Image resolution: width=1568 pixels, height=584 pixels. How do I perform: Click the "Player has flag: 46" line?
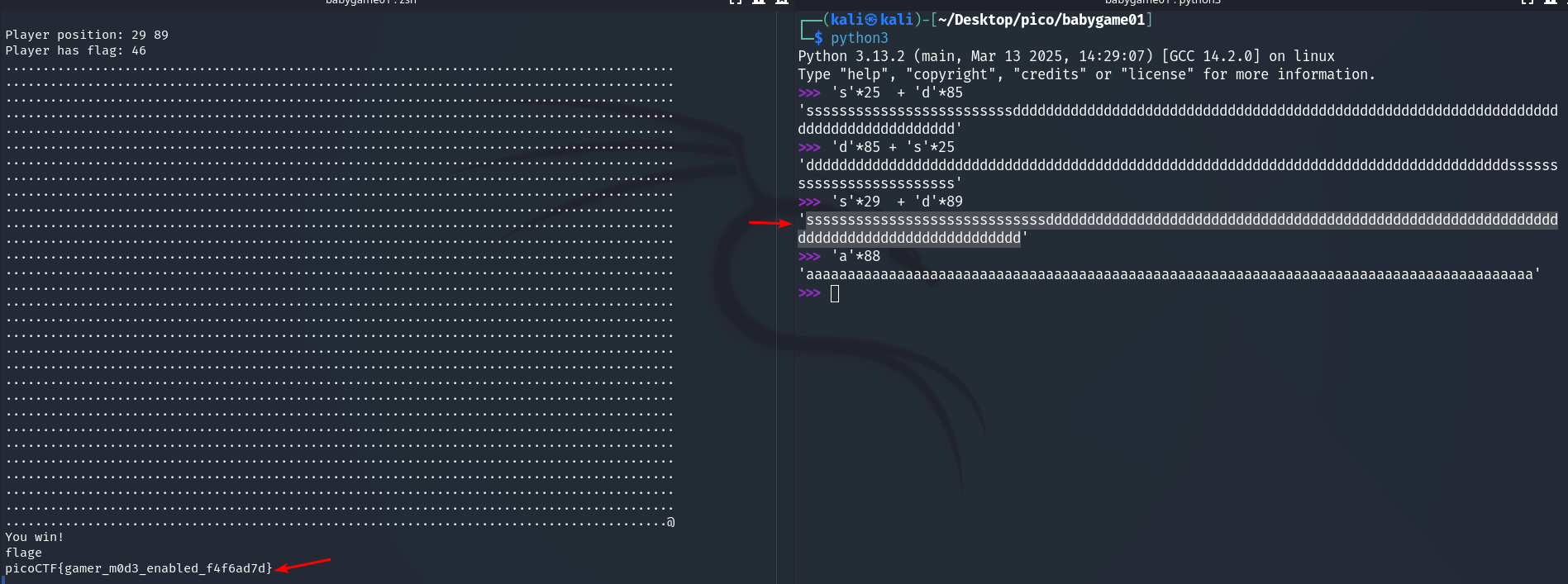pyautogui.click(x=75, y=50)
